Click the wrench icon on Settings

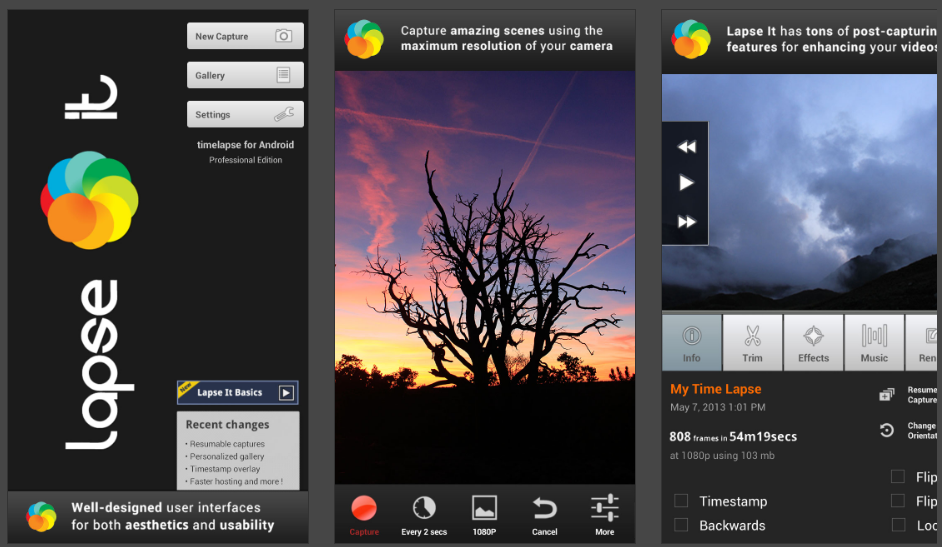(x=284, y=114)
